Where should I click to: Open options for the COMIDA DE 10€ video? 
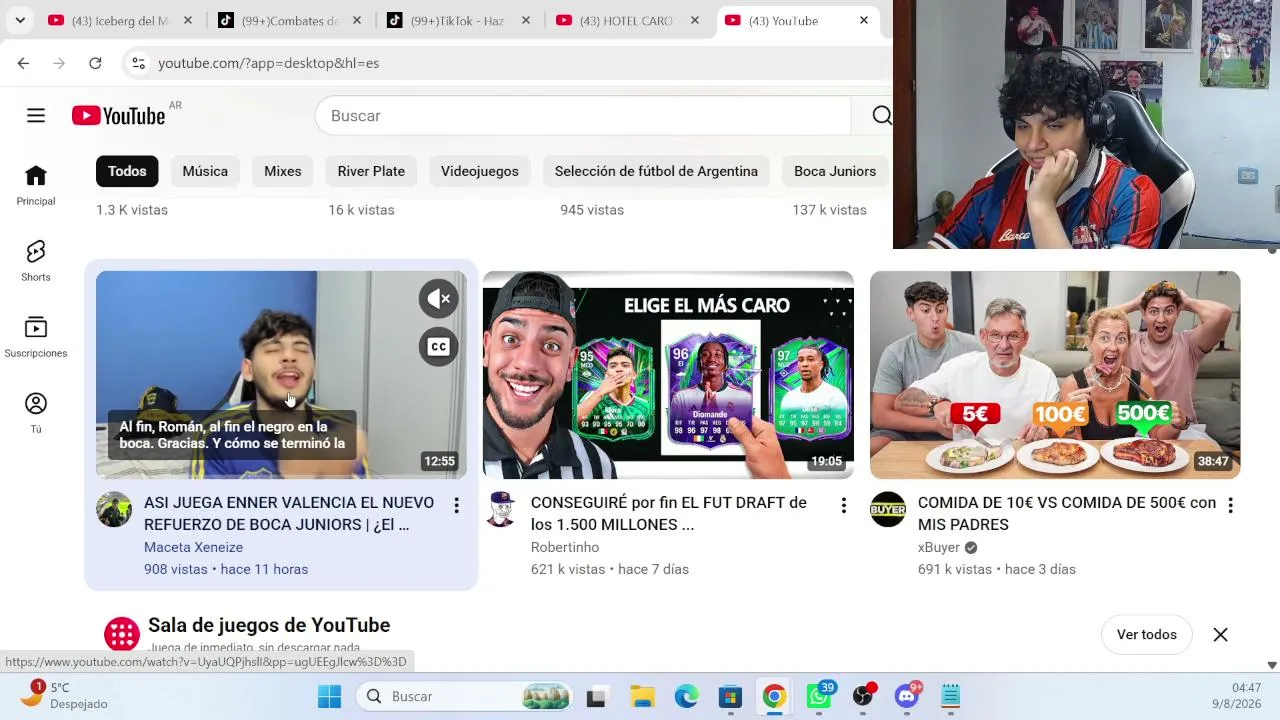click(x=1231, y=506)
